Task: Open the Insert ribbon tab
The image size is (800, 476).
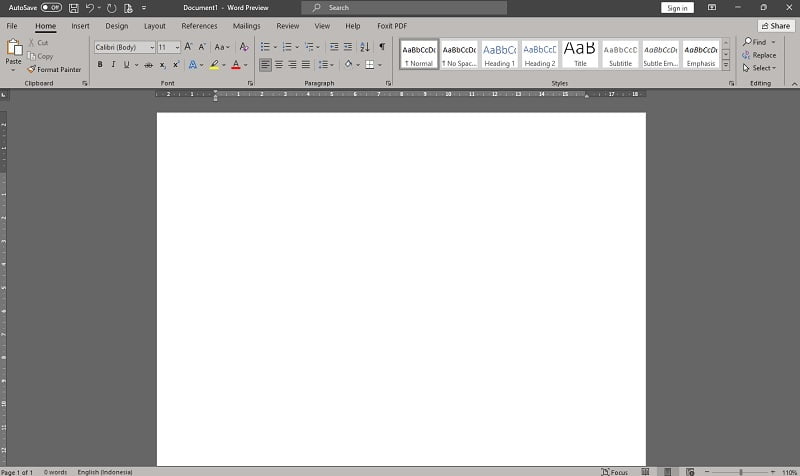Action: coord(80,26)
